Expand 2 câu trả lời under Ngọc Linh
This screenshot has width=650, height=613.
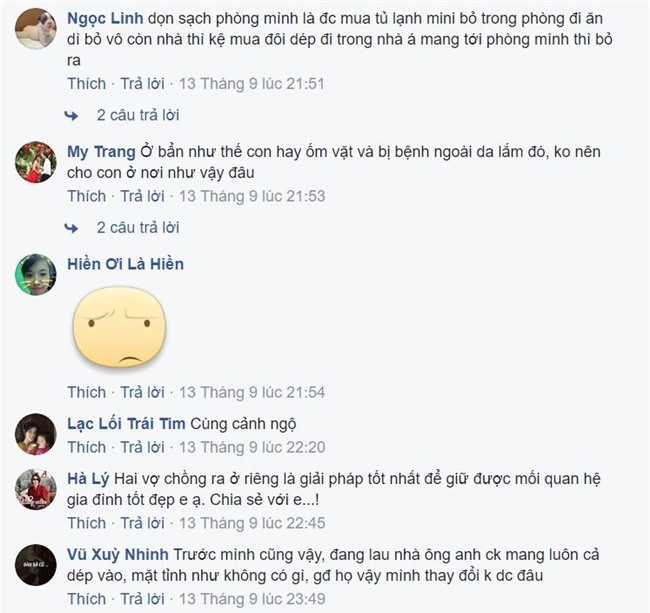[x=138, y=115]
